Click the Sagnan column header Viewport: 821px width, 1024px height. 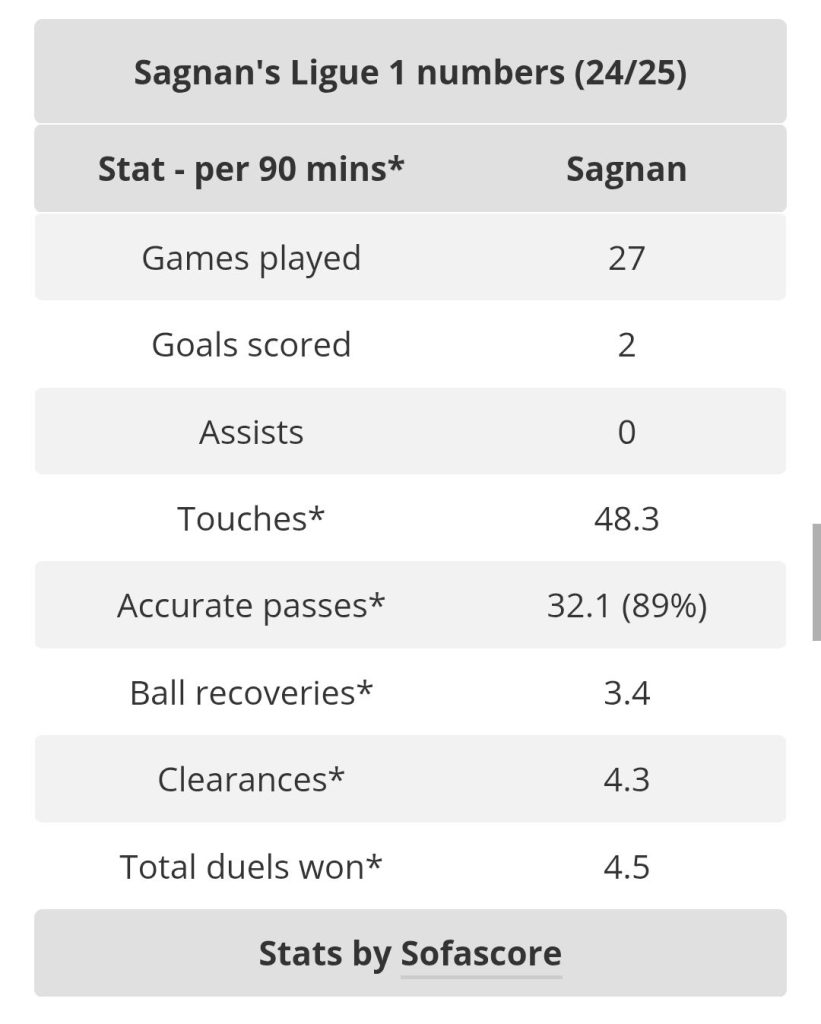(626, 170)
